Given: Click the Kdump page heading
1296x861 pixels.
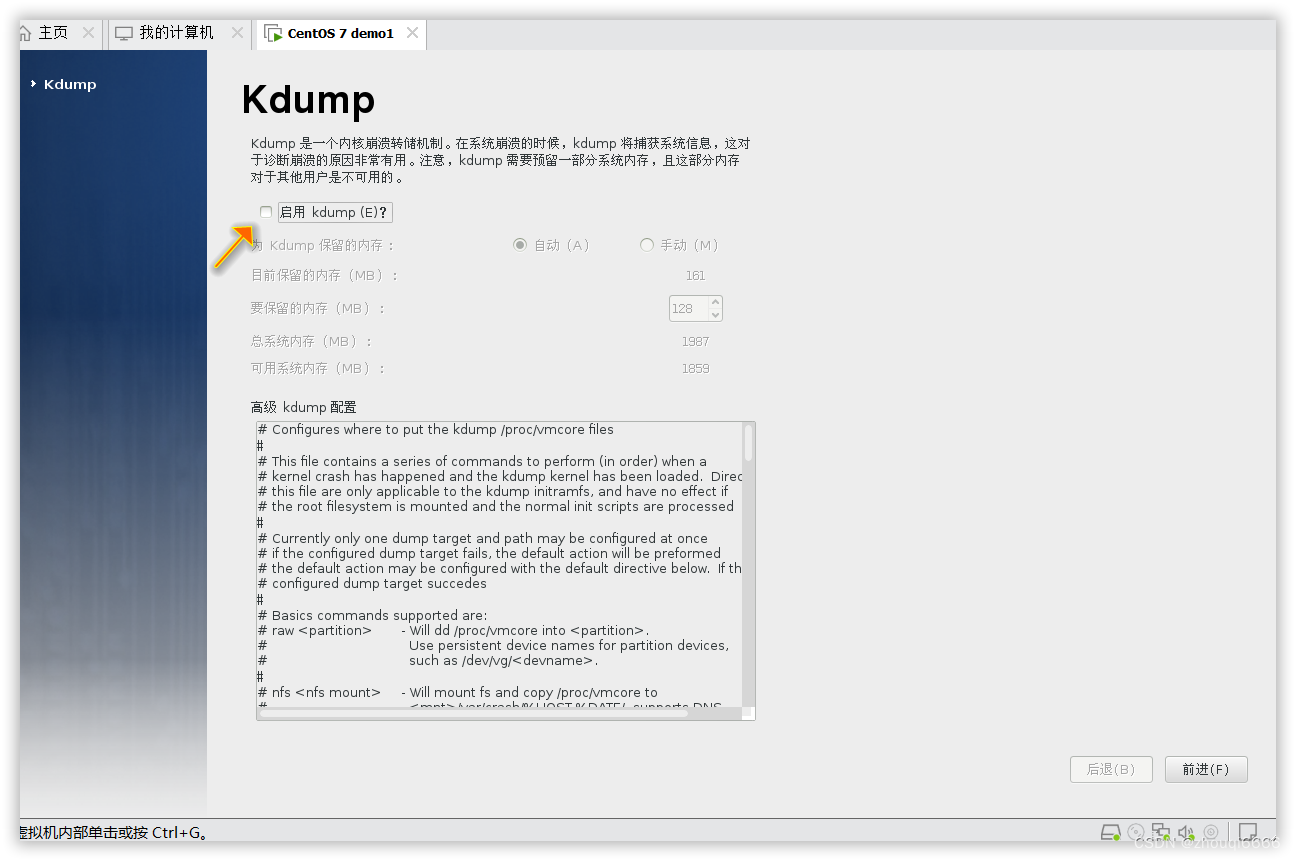Looking at the screenshot, I should (x=308, y=100).
